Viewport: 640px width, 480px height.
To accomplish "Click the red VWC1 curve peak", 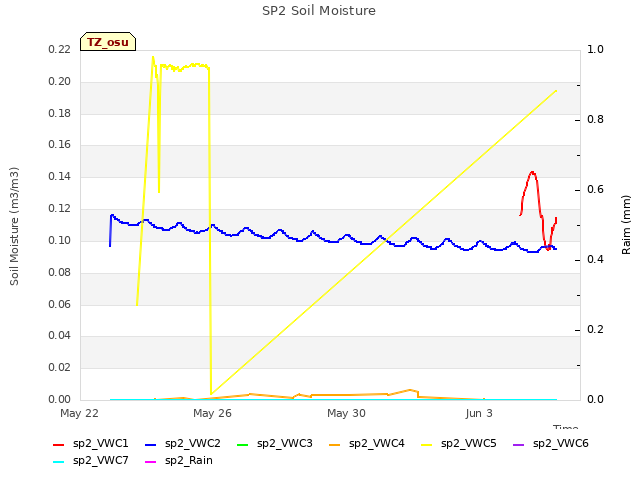I will tap(532, 172).
